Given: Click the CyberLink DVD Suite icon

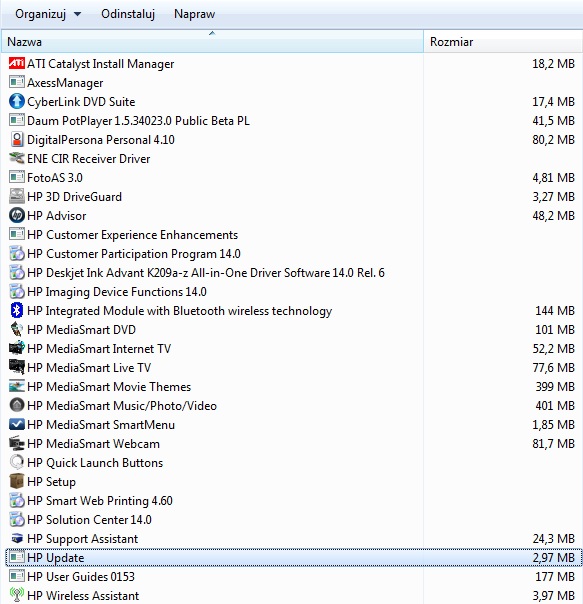Looking at the screenshot, I should (x=17, y=101).
